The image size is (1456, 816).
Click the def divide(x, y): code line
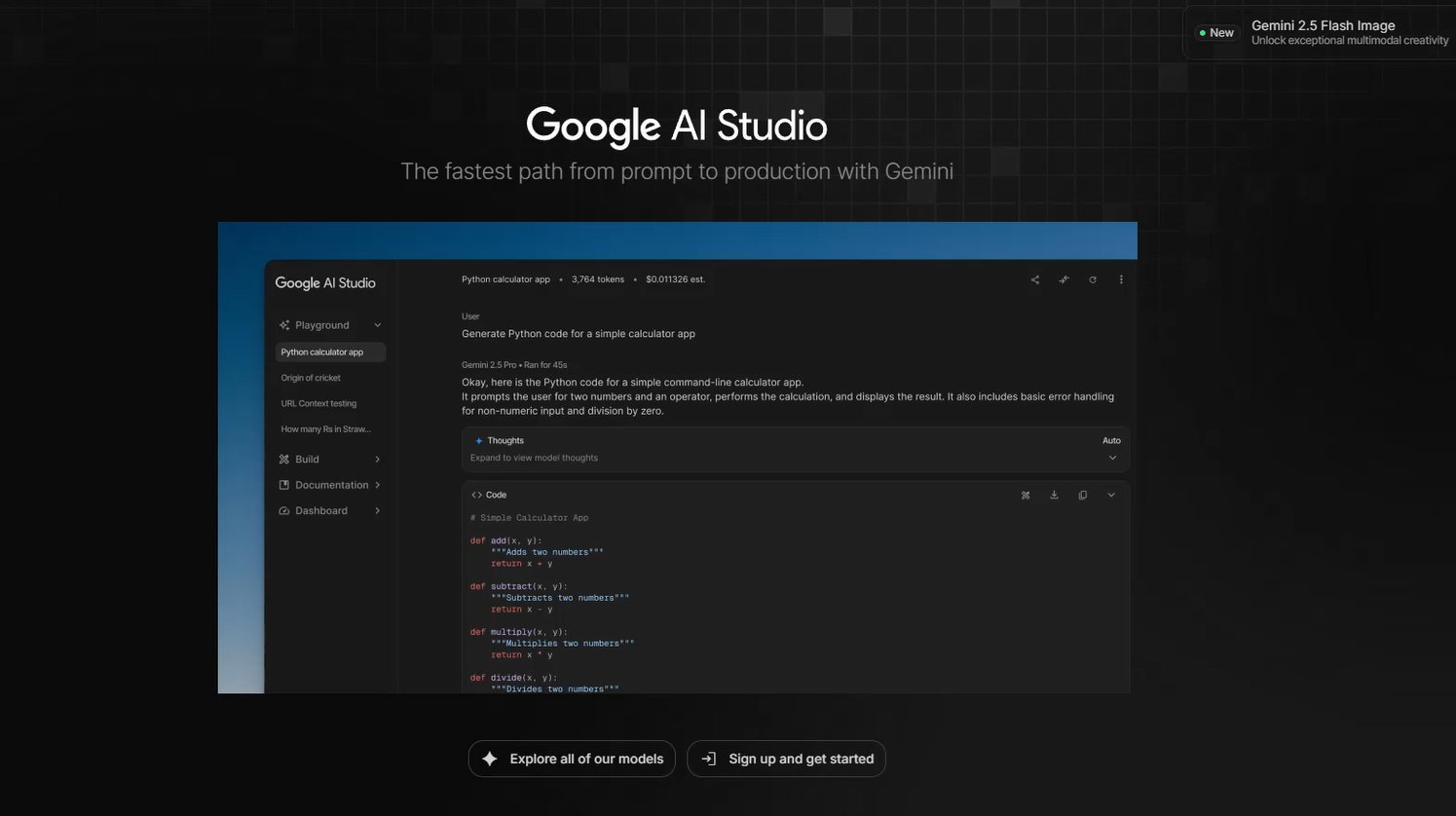514,678
